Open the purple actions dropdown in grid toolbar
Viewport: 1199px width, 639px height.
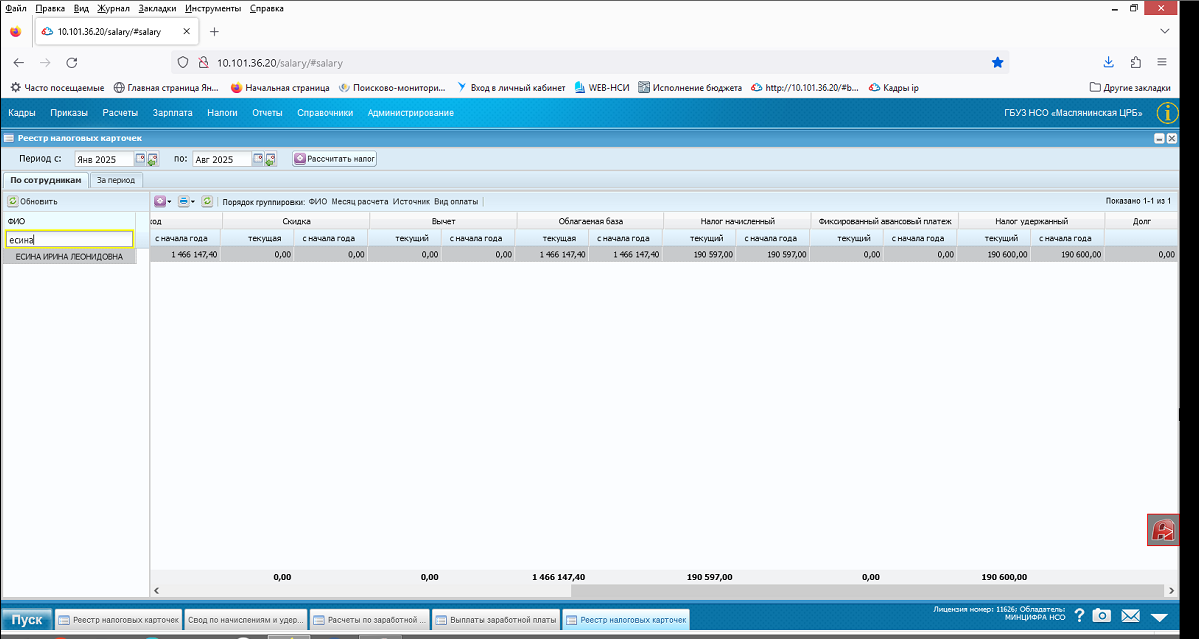(163, 202)
